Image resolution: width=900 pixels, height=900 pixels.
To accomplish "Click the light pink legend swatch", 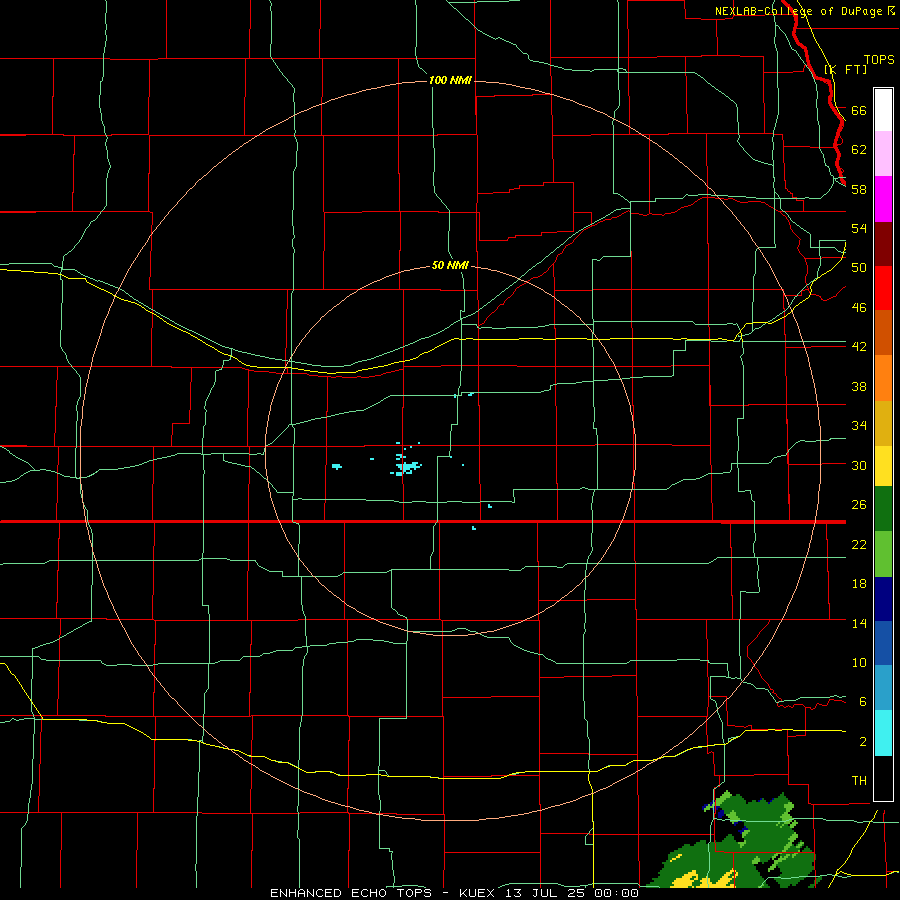I will tap(883, 153).
